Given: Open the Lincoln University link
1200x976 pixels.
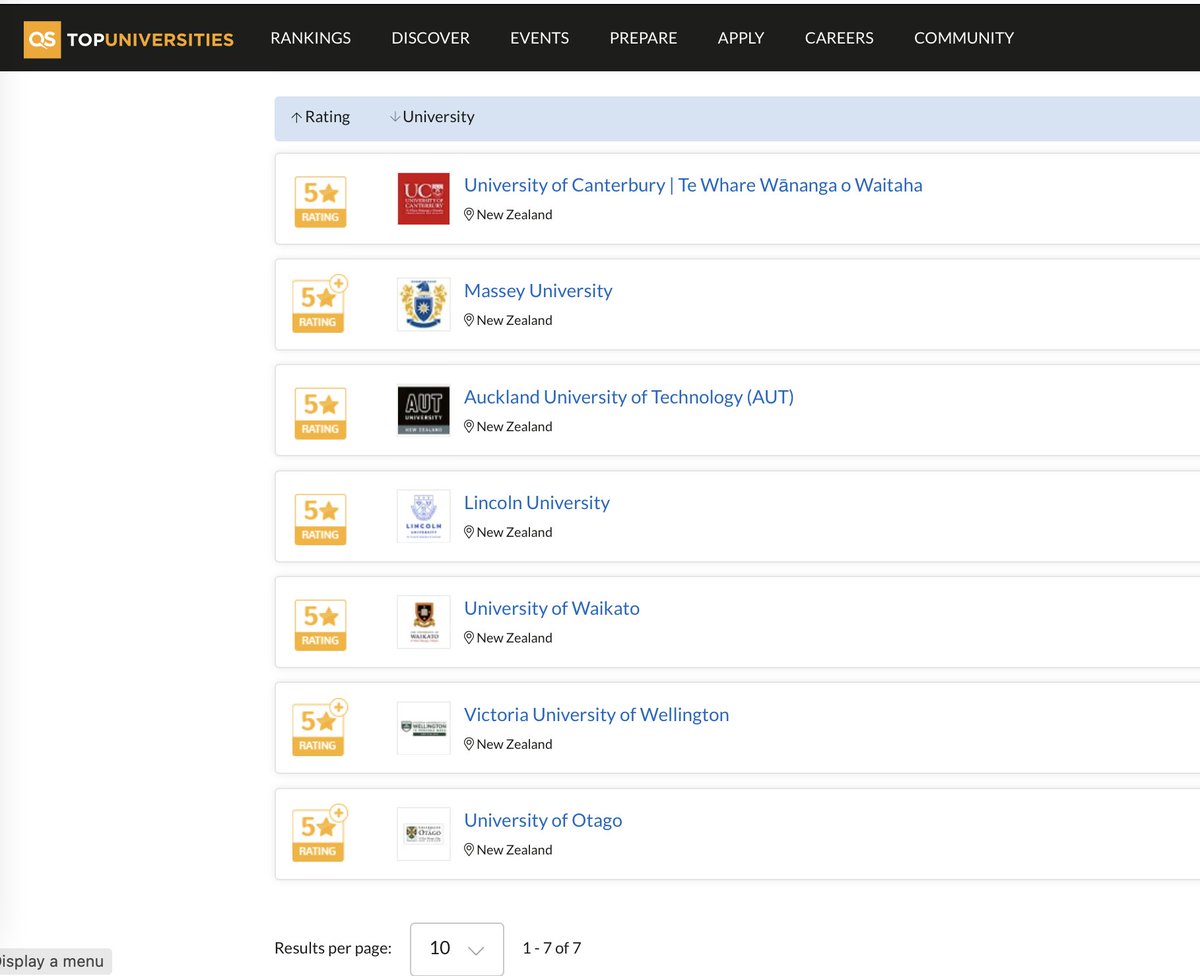Looking at the screenshot, I should (537, 503).
